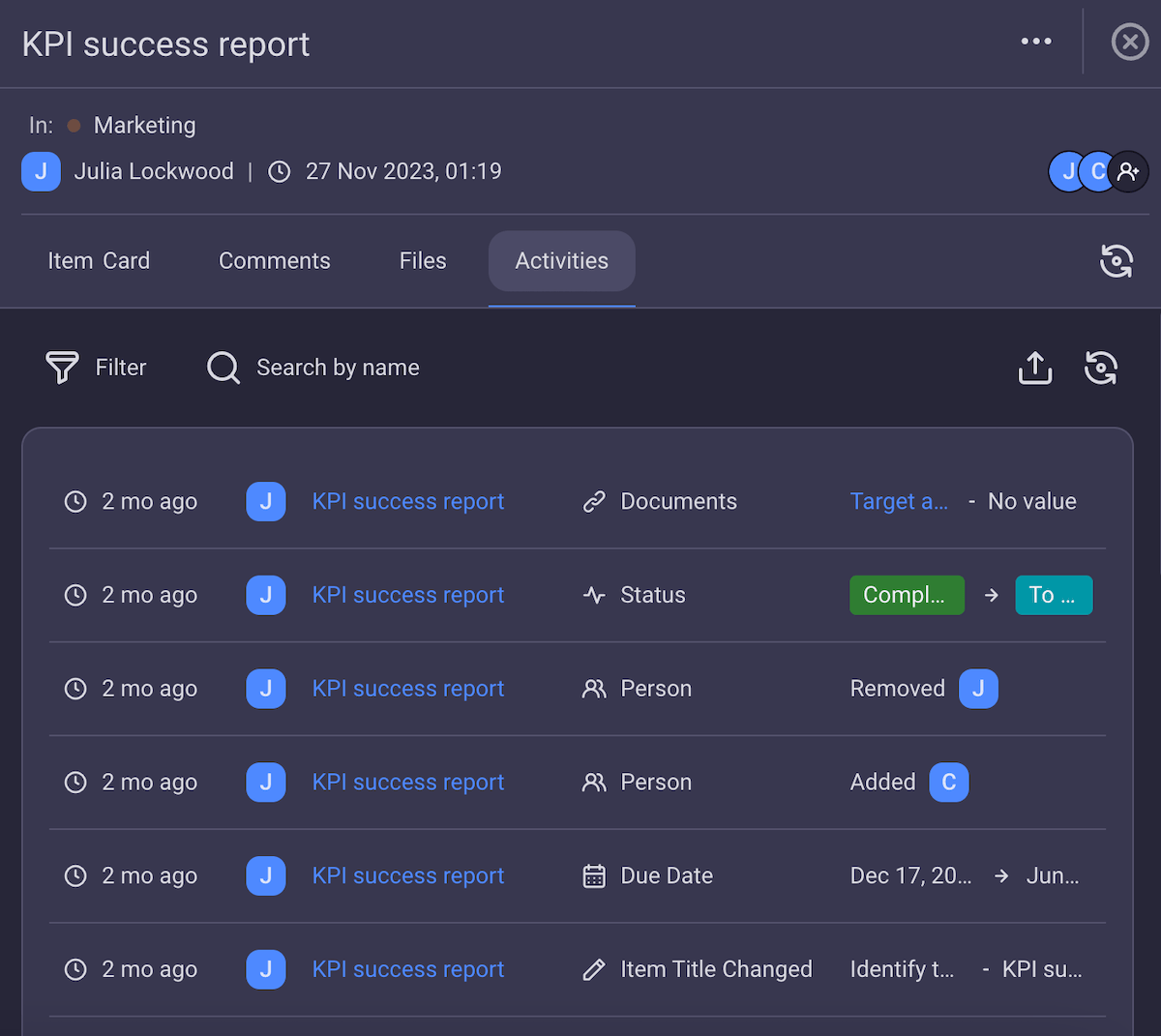Open the Comments tab
This screenshot has width=1161, height=1036.
(275, 261)
